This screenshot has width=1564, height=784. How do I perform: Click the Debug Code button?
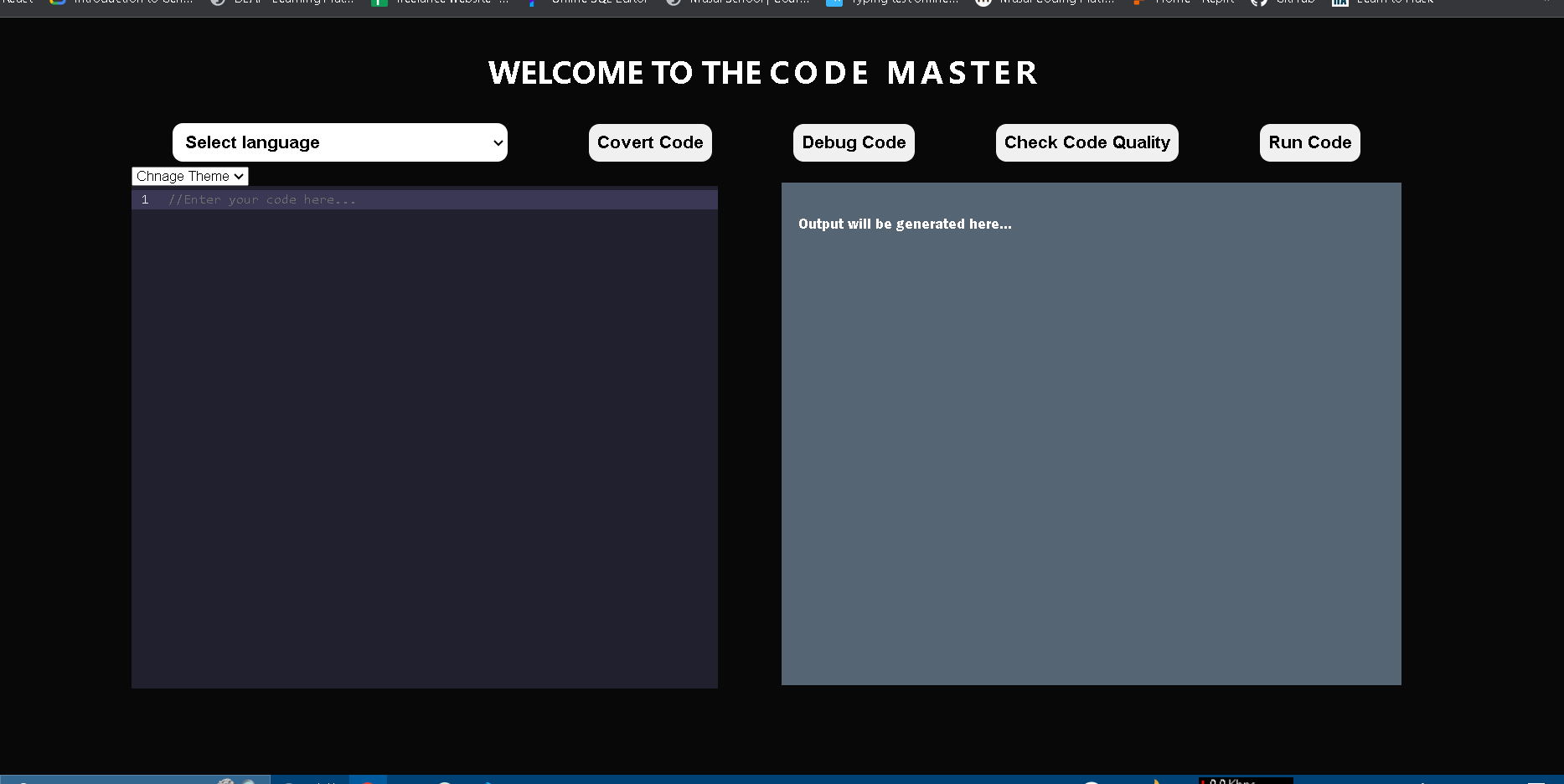854,142
